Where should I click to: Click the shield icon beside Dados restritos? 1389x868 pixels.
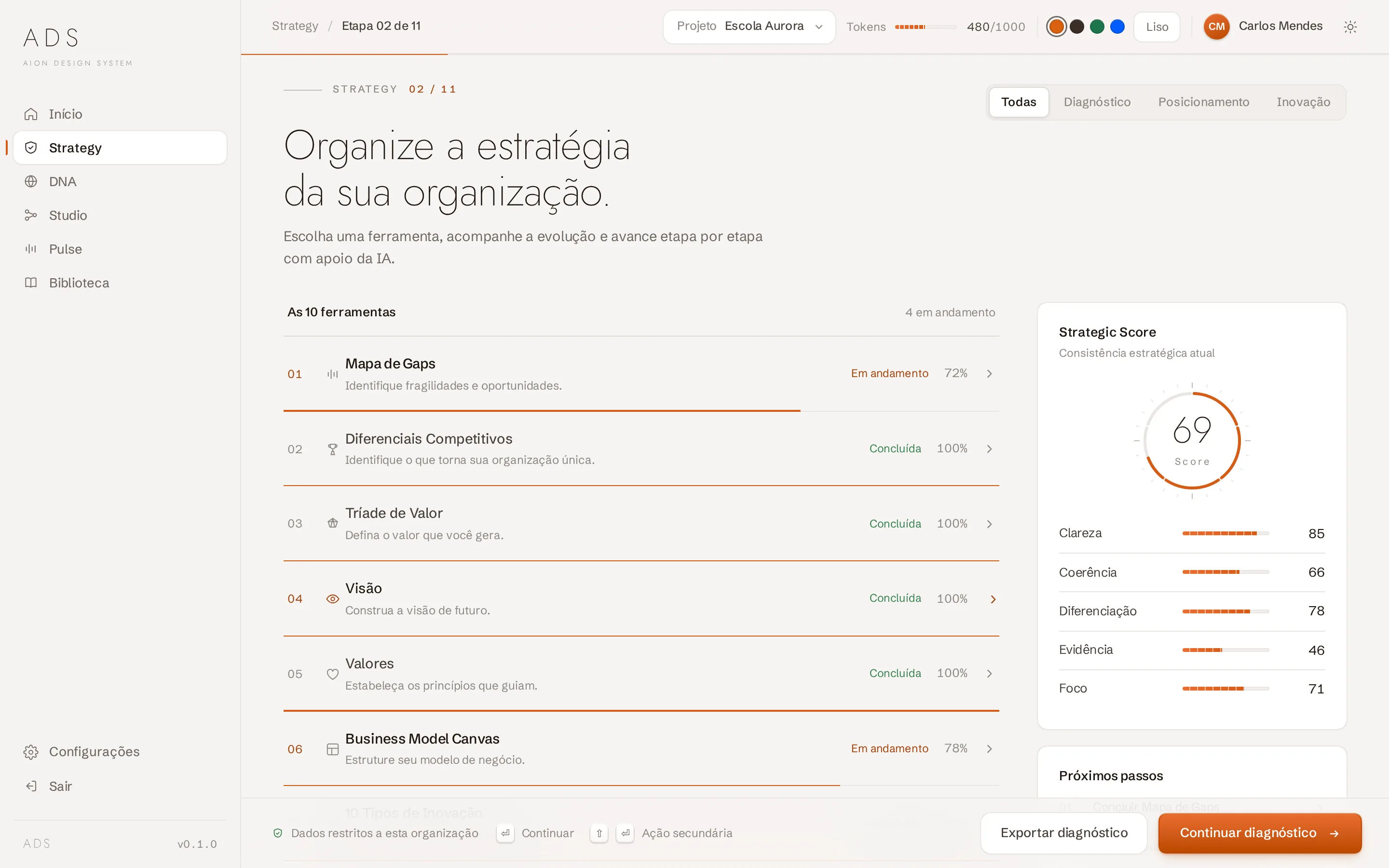pos(278,833)
